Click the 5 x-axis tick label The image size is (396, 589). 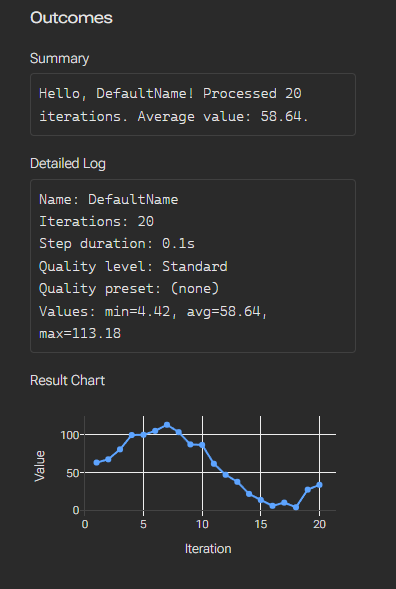pyautogui.click(x=143, y=524)
